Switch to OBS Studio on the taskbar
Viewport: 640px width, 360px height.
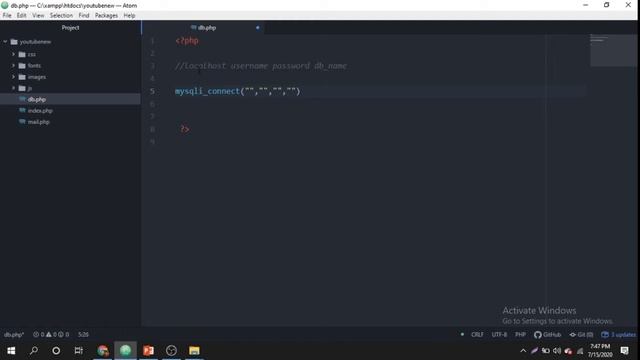[171, 351]
